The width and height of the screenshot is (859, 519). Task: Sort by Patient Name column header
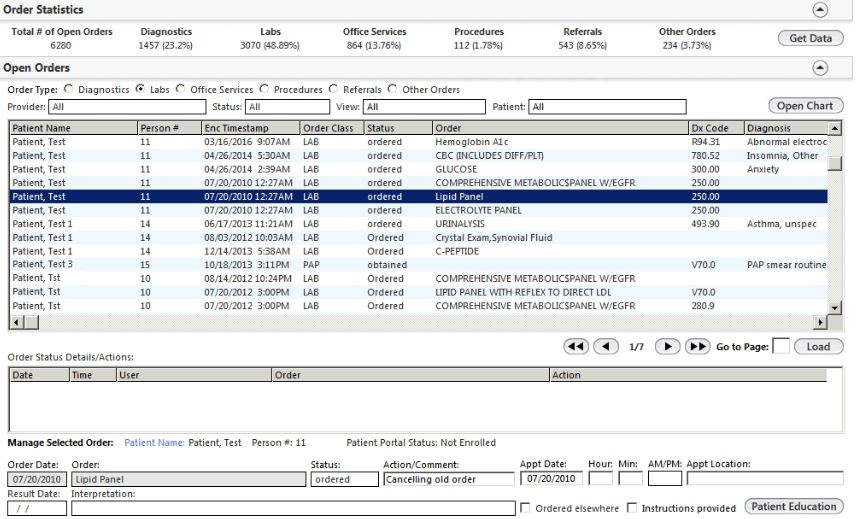73,128
